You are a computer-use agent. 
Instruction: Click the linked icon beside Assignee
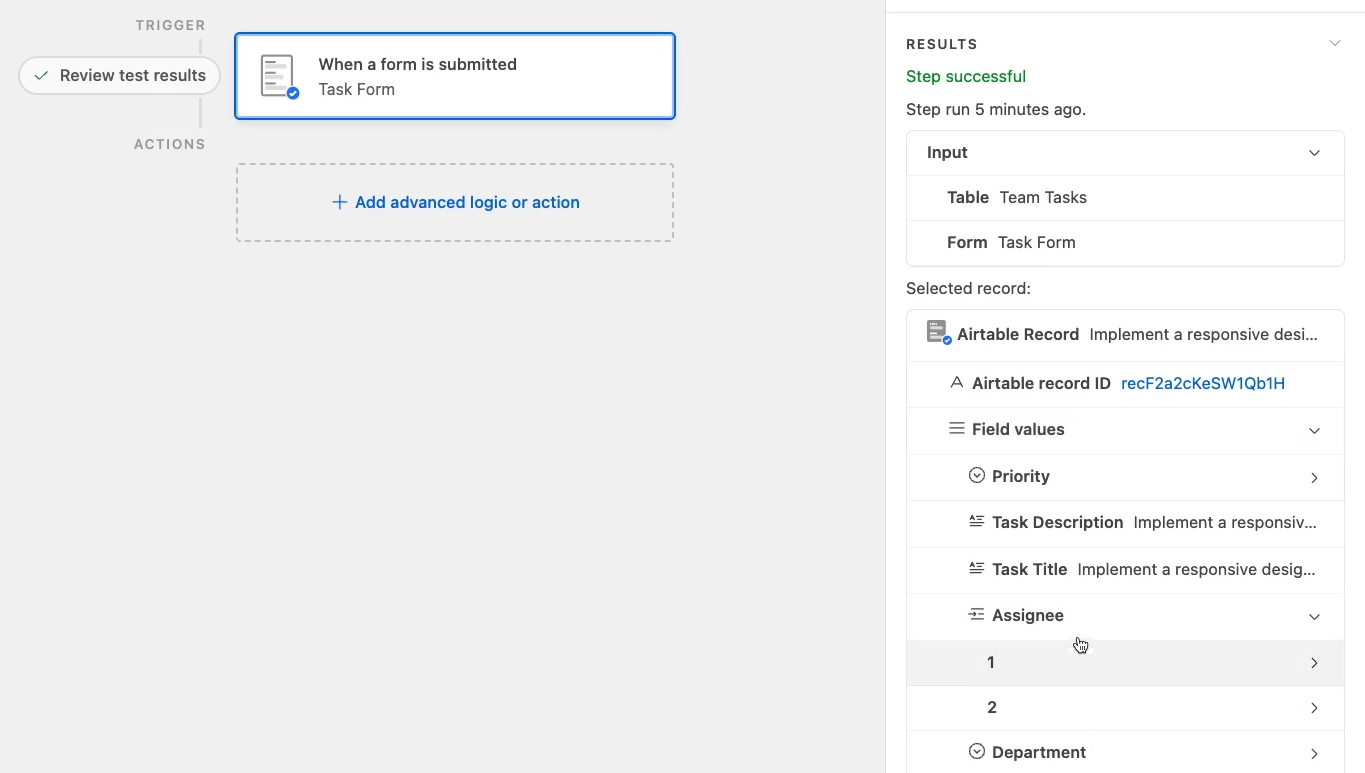[977, 614]
